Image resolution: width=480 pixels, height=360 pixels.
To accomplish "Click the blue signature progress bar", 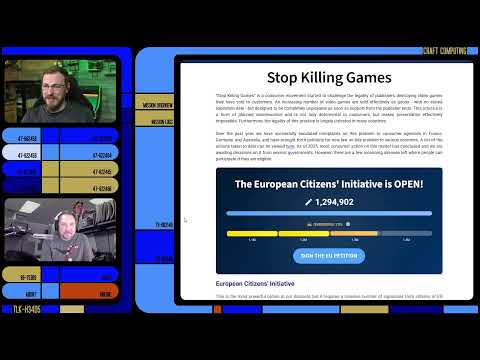I will pyautogui.click(x=329, y=213).
